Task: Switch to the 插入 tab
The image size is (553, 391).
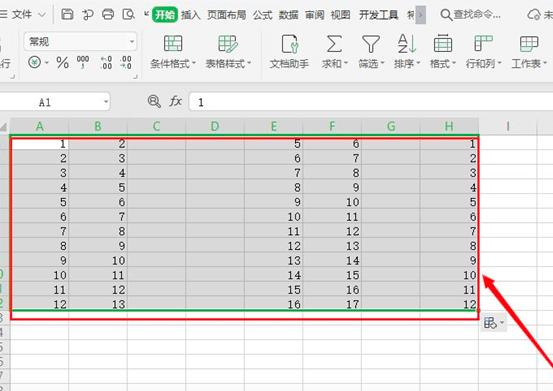Action: tap(191, 15)
